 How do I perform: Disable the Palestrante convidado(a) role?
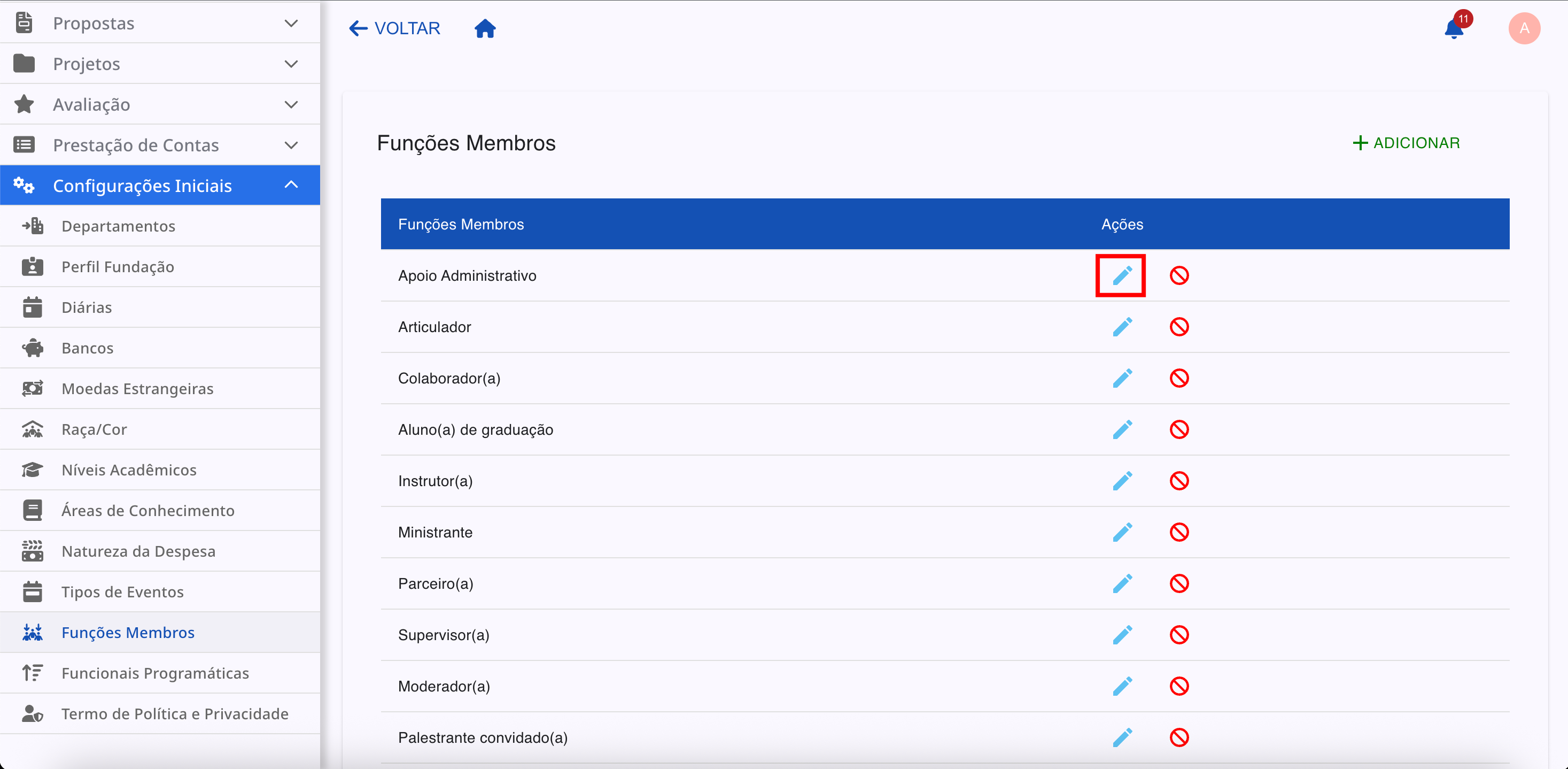coord(1179,737)
